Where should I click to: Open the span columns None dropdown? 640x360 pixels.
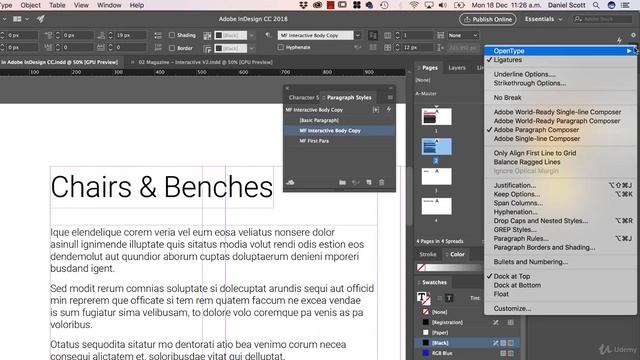click(x=463, y=35)
